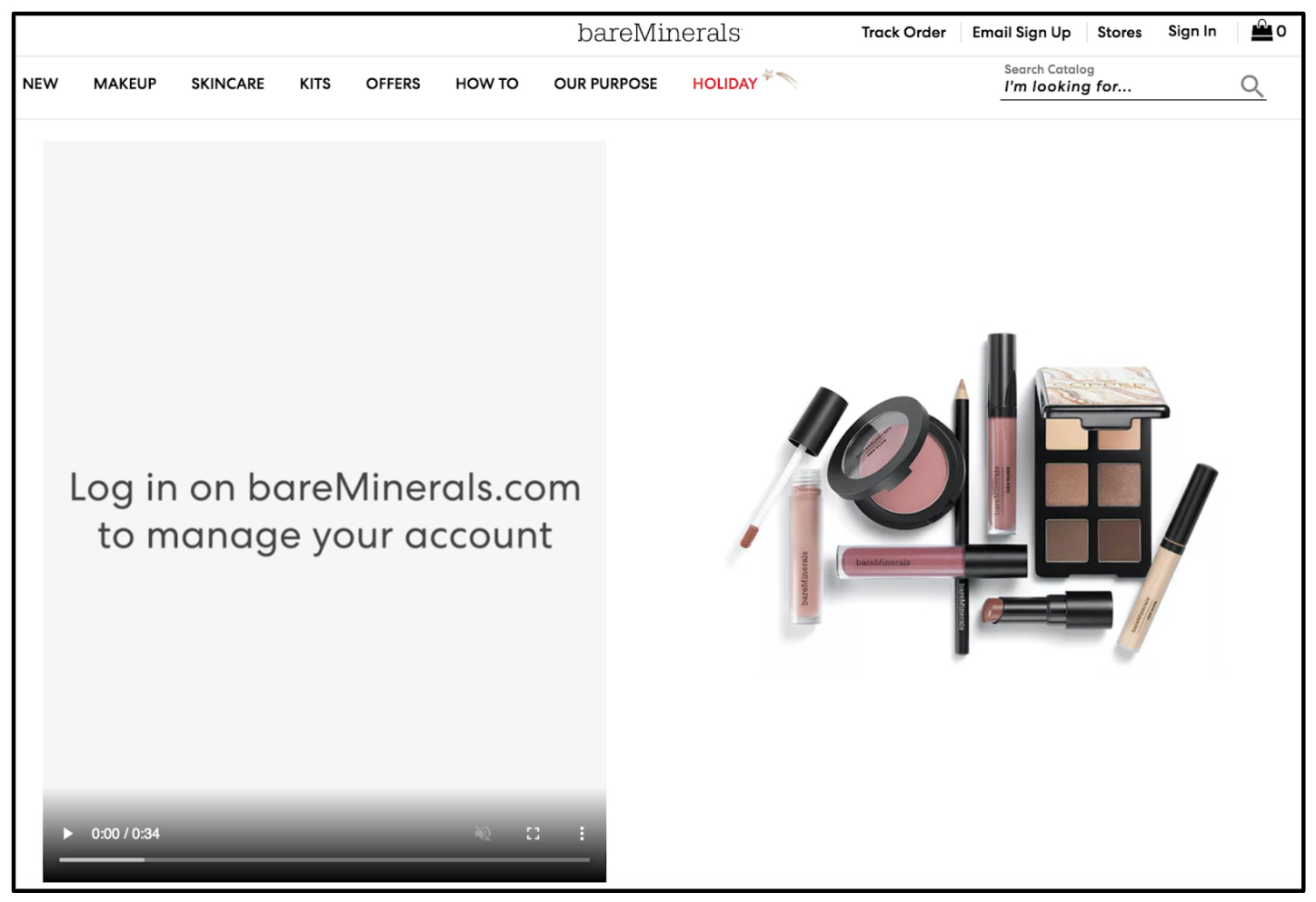The height and width of the screenshot is (902, 1316).
Task: Open the shopping bag cart icon
Action: pos(1261,31)
